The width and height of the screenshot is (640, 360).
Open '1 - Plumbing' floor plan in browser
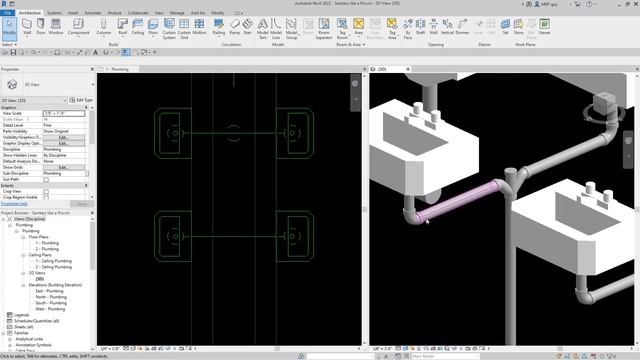click(x=47, y=243)
